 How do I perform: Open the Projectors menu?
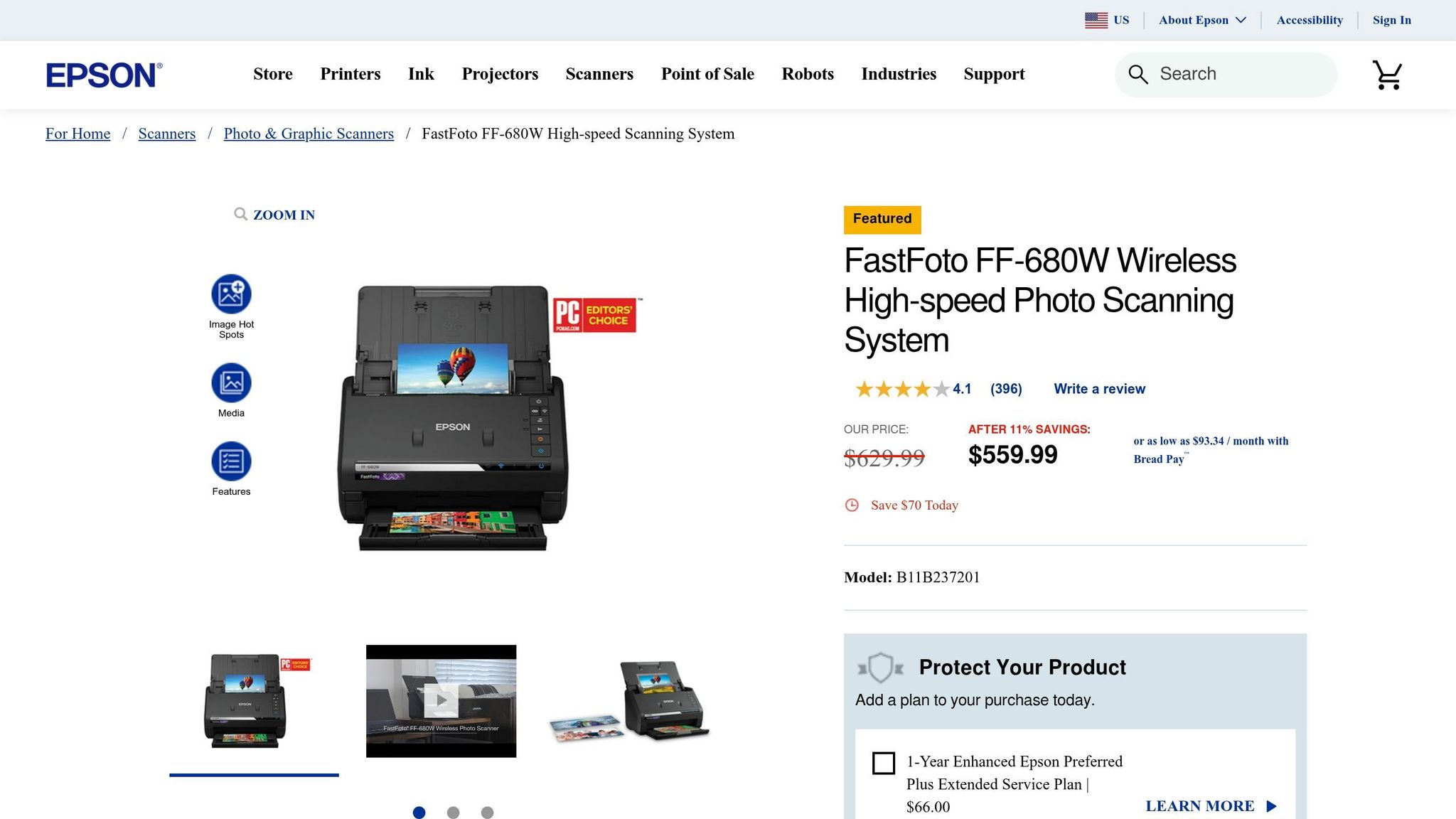click(500, 74)
